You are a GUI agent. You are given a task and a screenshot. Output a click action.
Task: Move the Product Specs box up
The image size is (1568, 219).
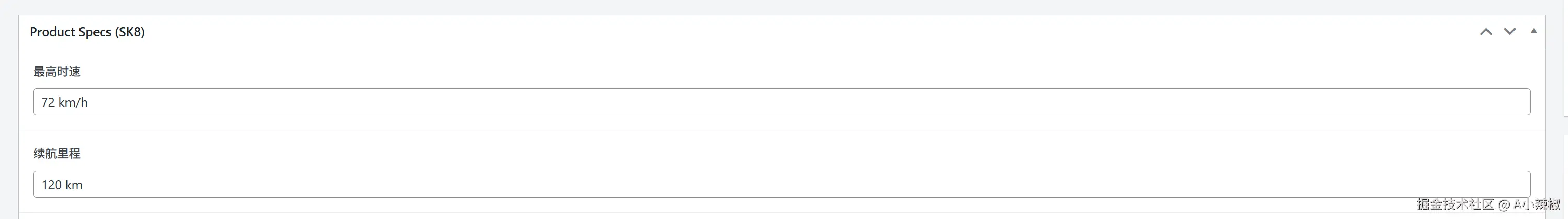pyautogui.click(x=1486, y=32)
